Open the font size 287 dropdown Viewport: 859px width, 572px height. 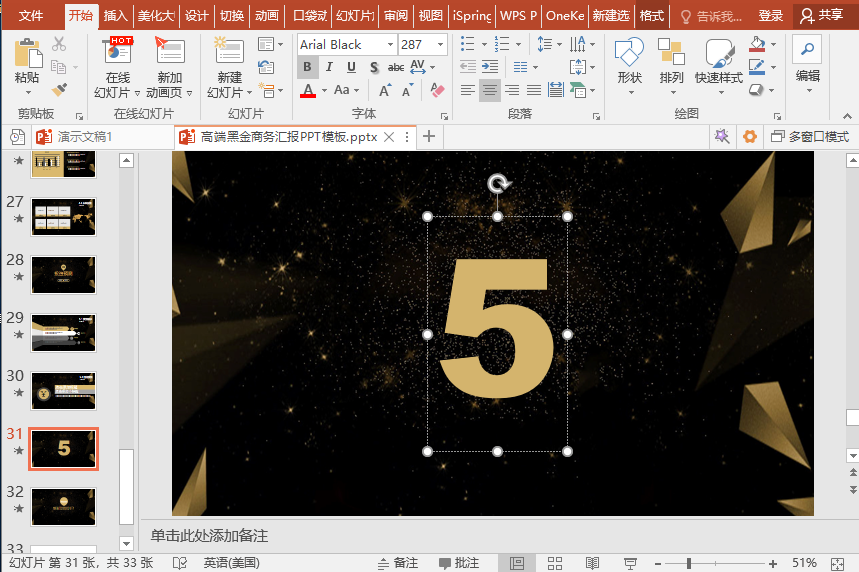click(440, 44)
